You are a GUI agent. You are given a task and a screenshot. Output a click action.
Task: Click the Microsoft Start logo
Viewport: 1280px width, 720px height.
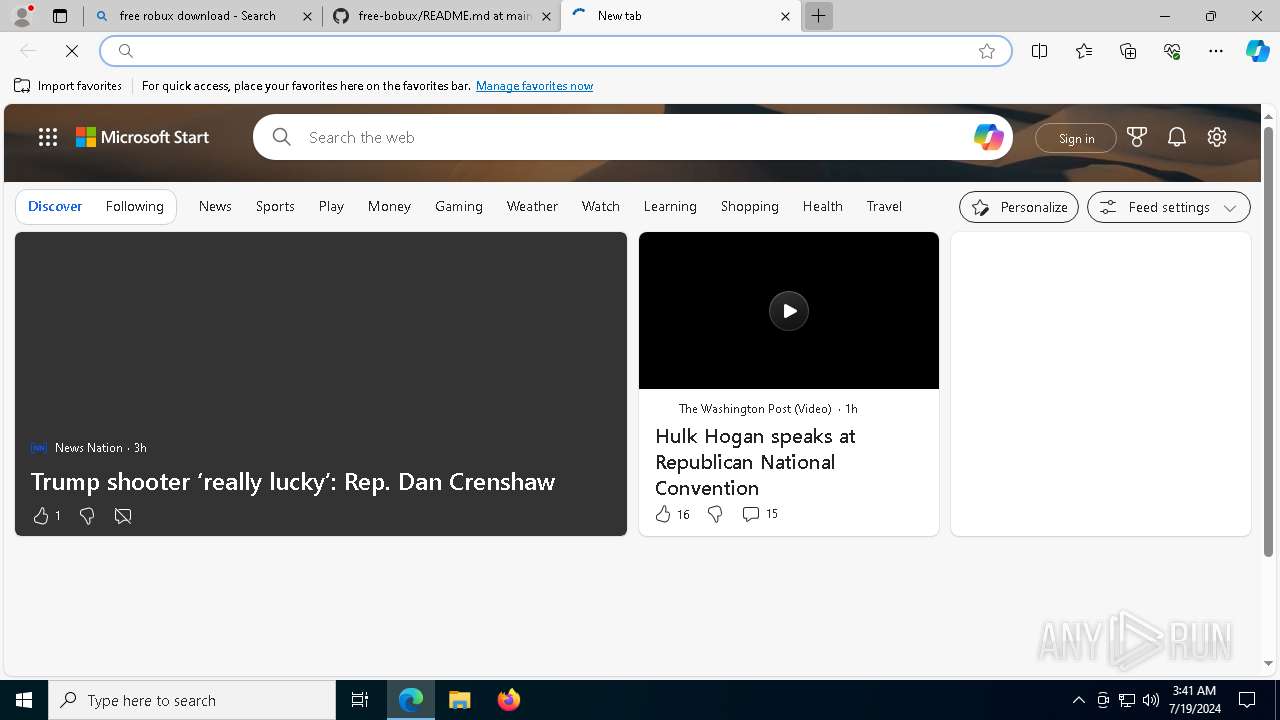pos(143,137)
